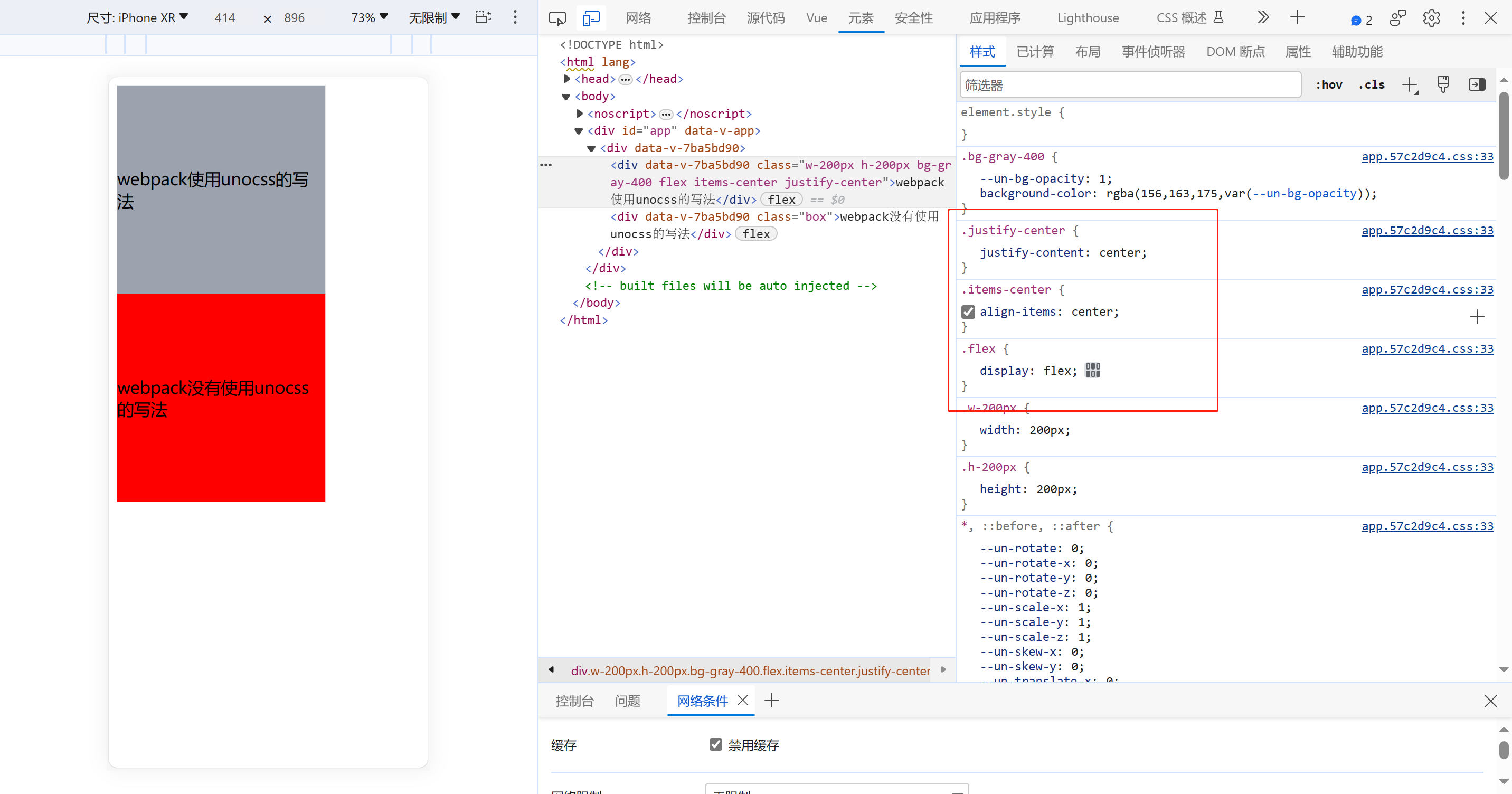Uncheck the disable cache checkbox
The image size is (1512, 794).
coord(715,745)
